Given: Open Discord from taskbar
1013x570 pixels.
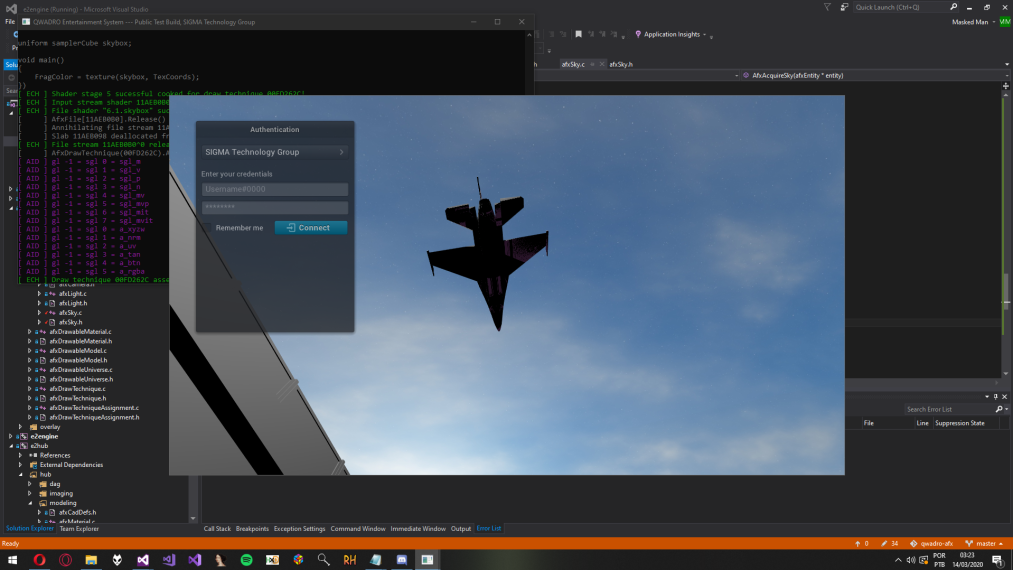Looking at the screenshot, I should point(401,560).
